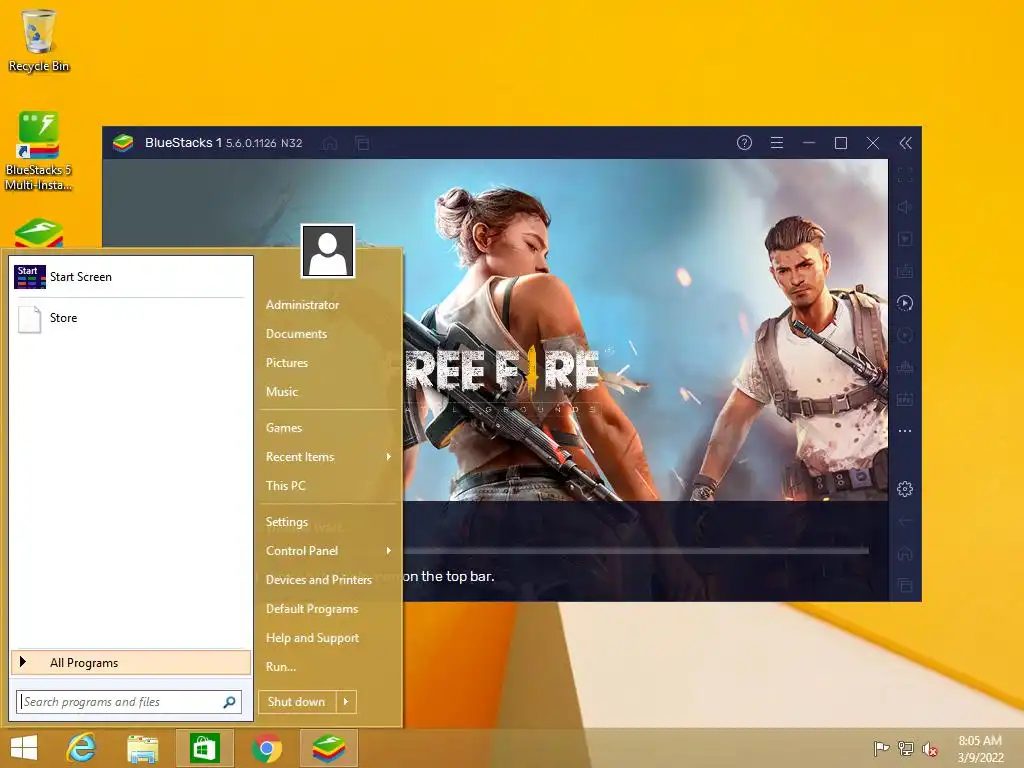
Task: Open Devices and Printers
Action: coord(319,580)
